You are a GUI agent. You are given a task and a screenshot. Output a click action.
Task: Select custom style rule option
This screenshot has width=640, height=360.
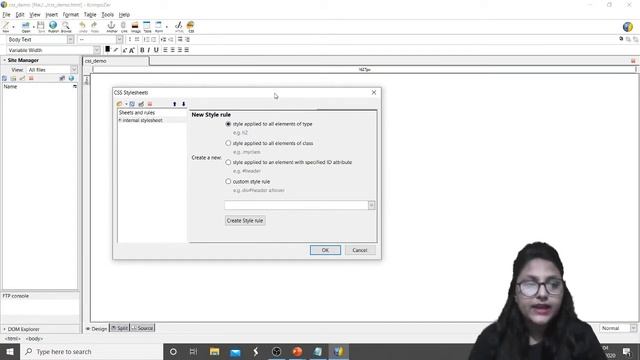pos(228,181)
